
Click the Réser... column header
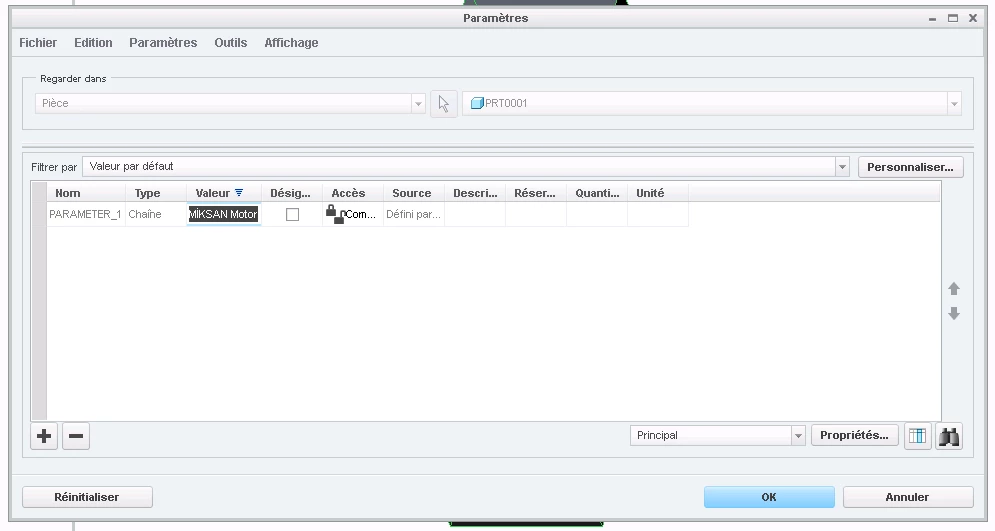(536, 193)
